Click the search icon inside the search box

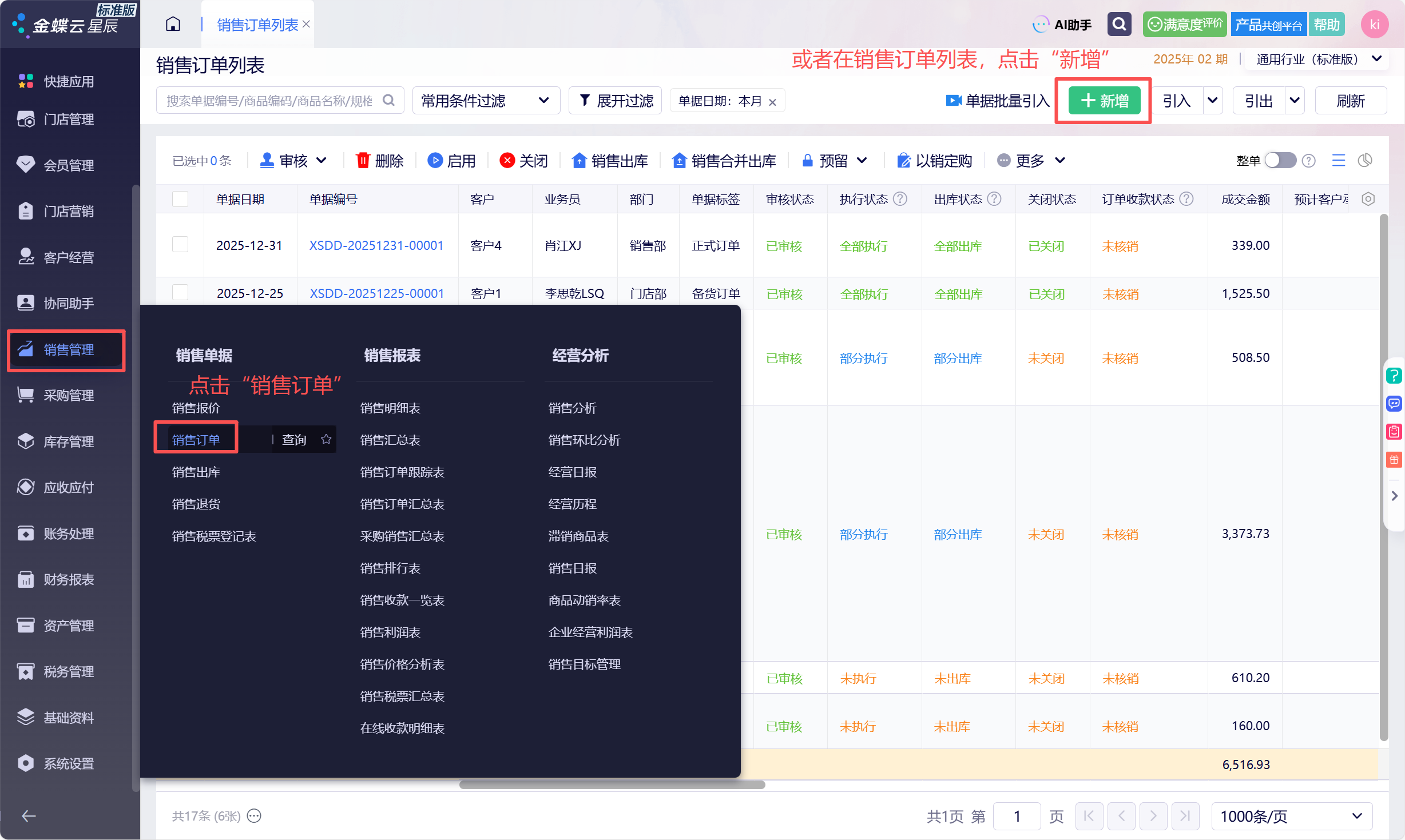click(x=389, y=101)
